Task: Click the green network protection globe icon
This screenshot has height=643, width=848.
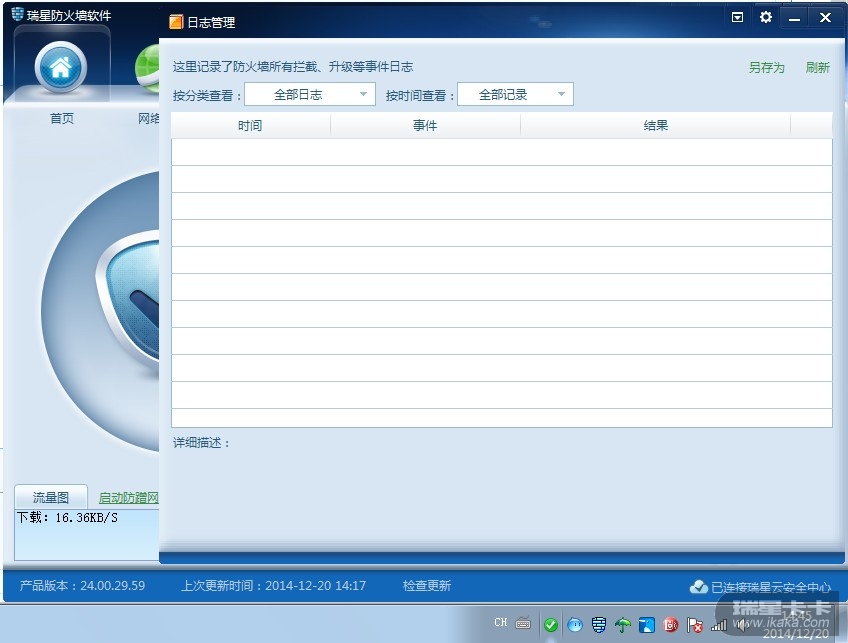Action: (x=147, y=68)
